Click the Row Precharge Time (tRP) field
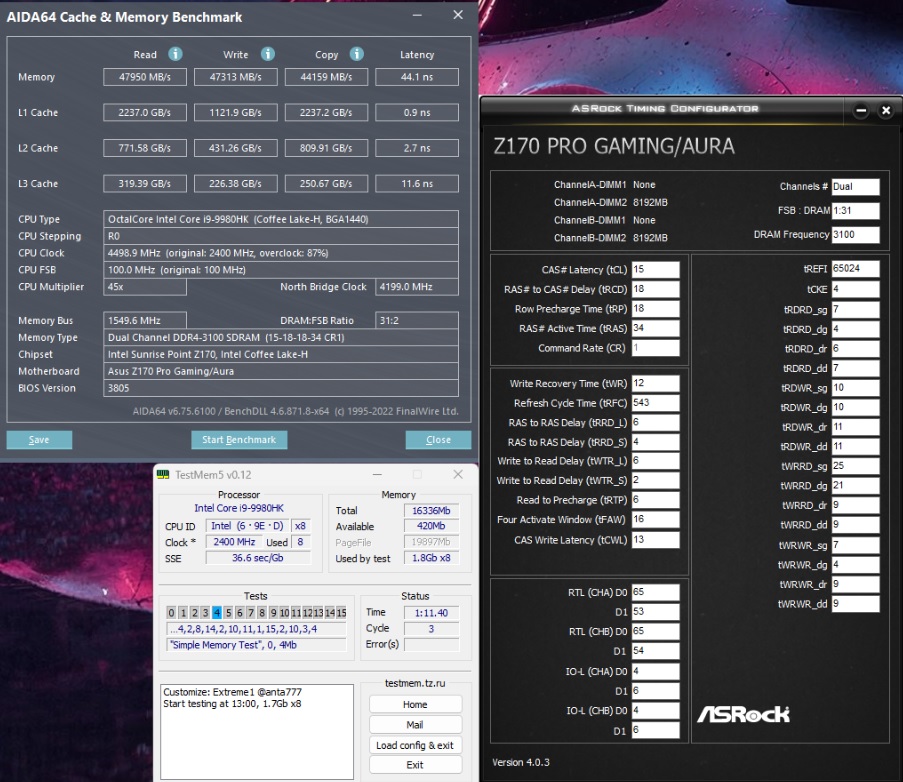This screenshot has height=782, width=903. [x=655, y=309]
